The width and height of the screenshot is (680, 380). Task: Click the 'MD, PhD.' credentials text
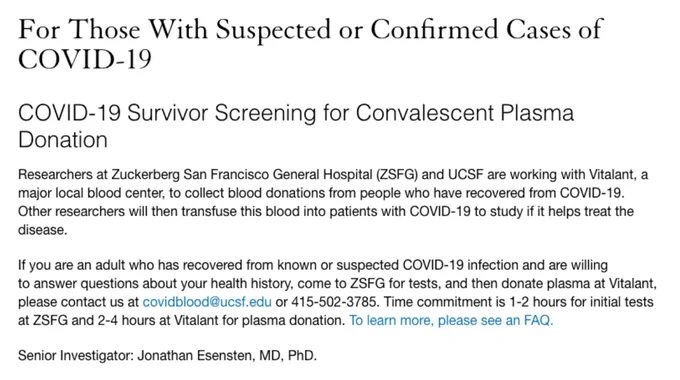[x=288, y=356]
